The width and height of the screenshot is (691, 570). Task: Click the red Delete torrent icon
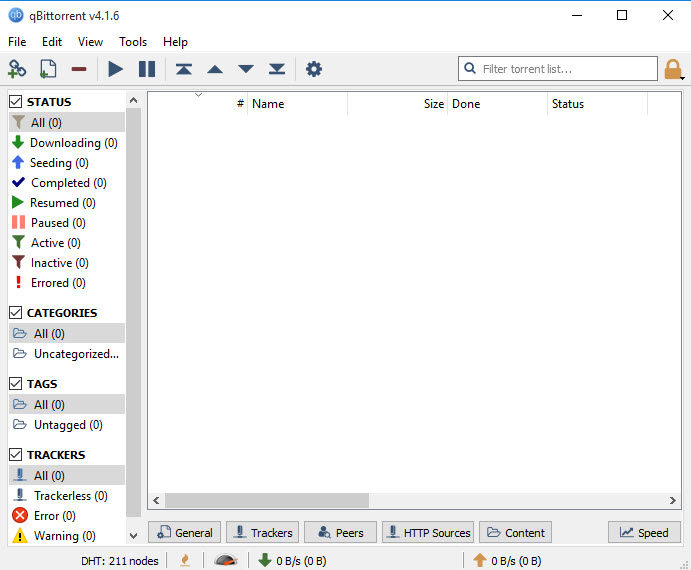click(x=79, y=69)
